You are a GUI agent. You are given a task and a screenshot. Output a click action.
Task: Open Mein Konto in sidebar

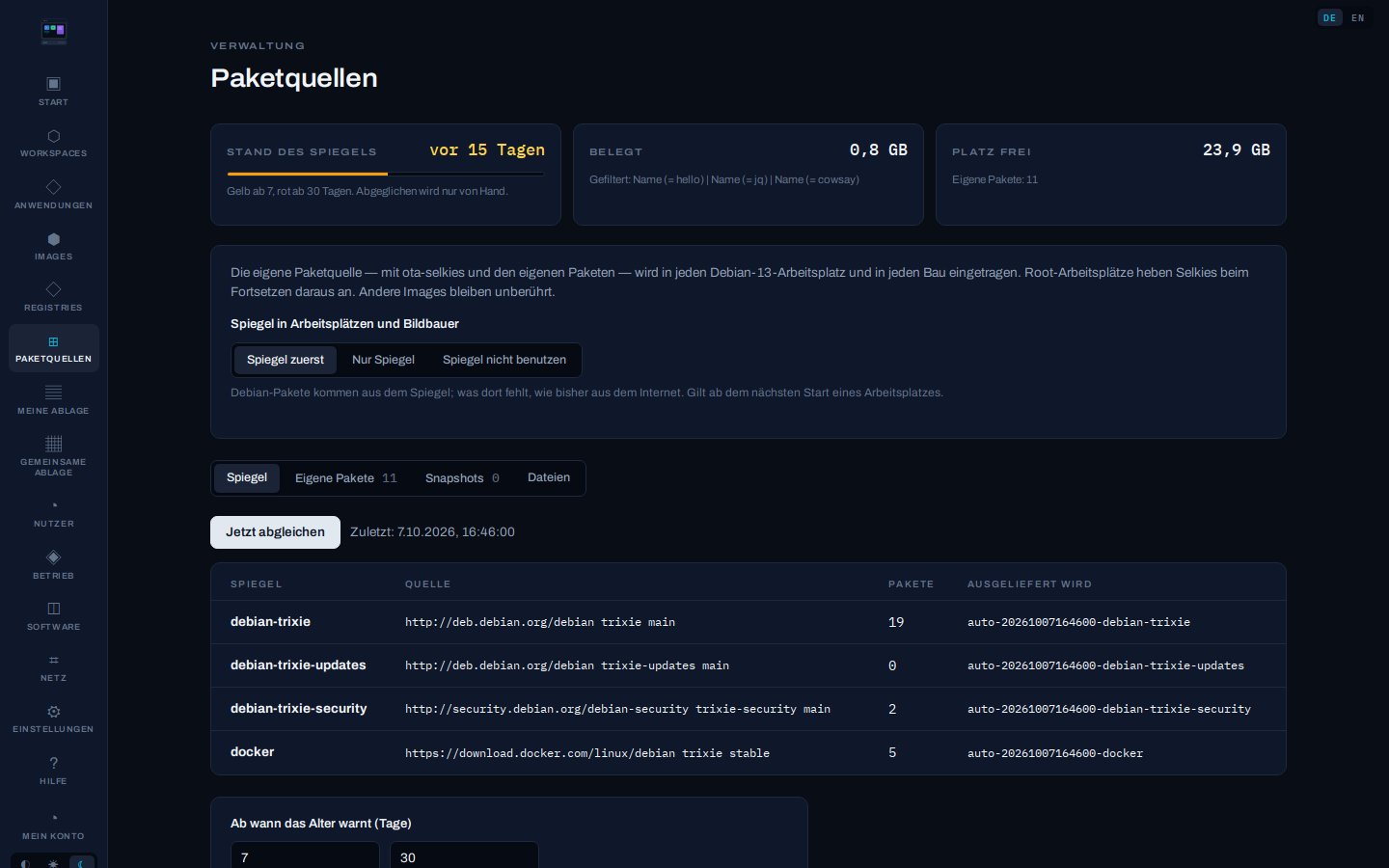(54, 826)
